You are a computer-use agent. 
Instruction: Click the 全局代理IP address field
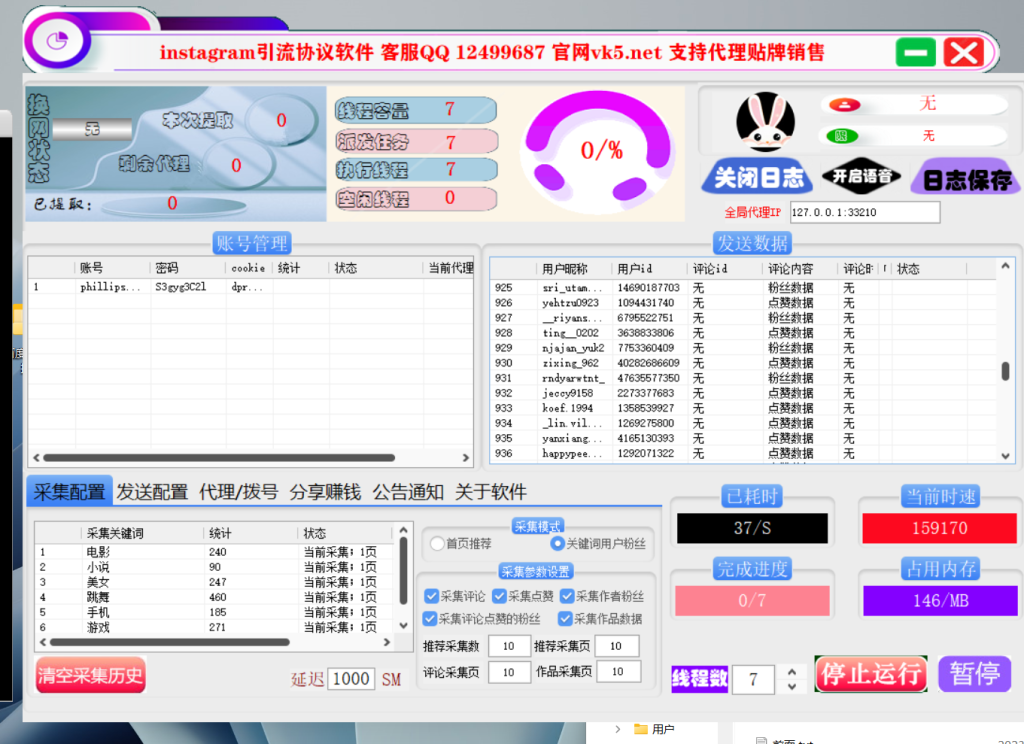click(864, 211)
